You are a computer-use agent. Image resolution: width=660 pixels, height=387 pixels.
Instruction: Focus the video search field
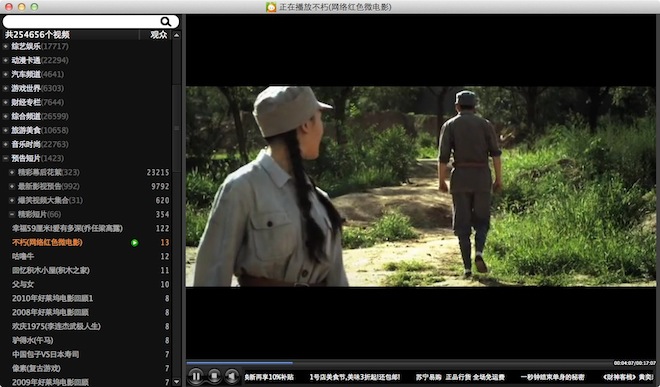coord(90,21)
